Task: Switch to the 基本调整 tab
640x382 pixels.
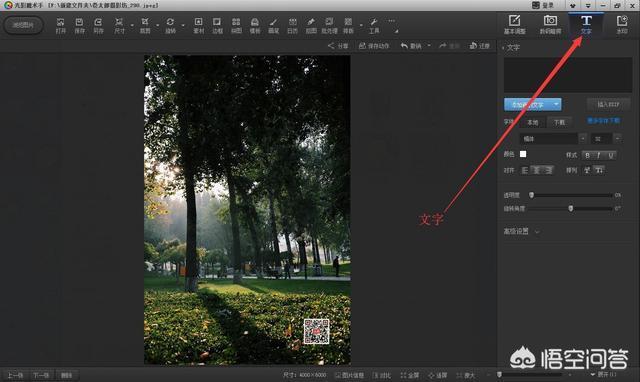Action: tap(515, 25)
